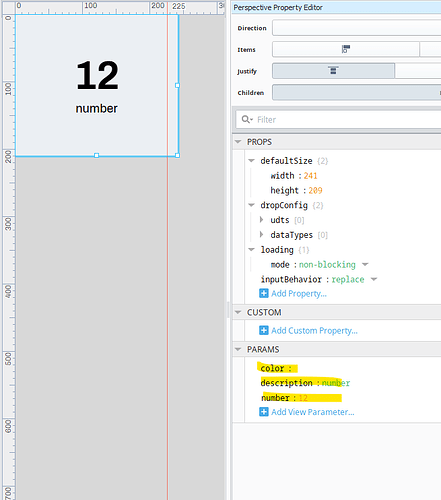This screenshot has height=500, width=441.
Task: Open the inputBehavior replace dropdown
Action: tap(374, 279)
